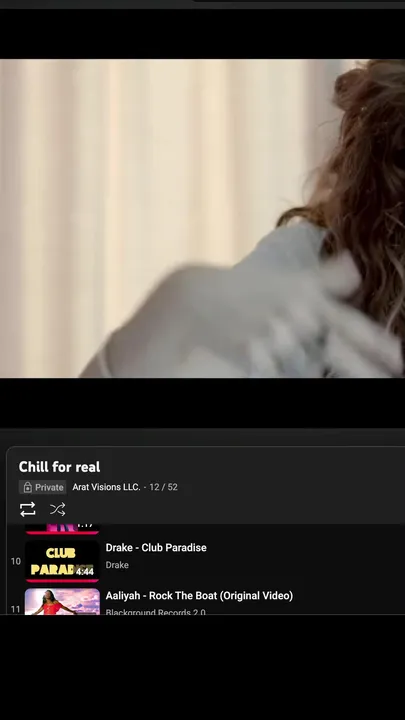Open the Arat Visions LLC. channel link
405x720 pixels.
[x=106, y=487]
